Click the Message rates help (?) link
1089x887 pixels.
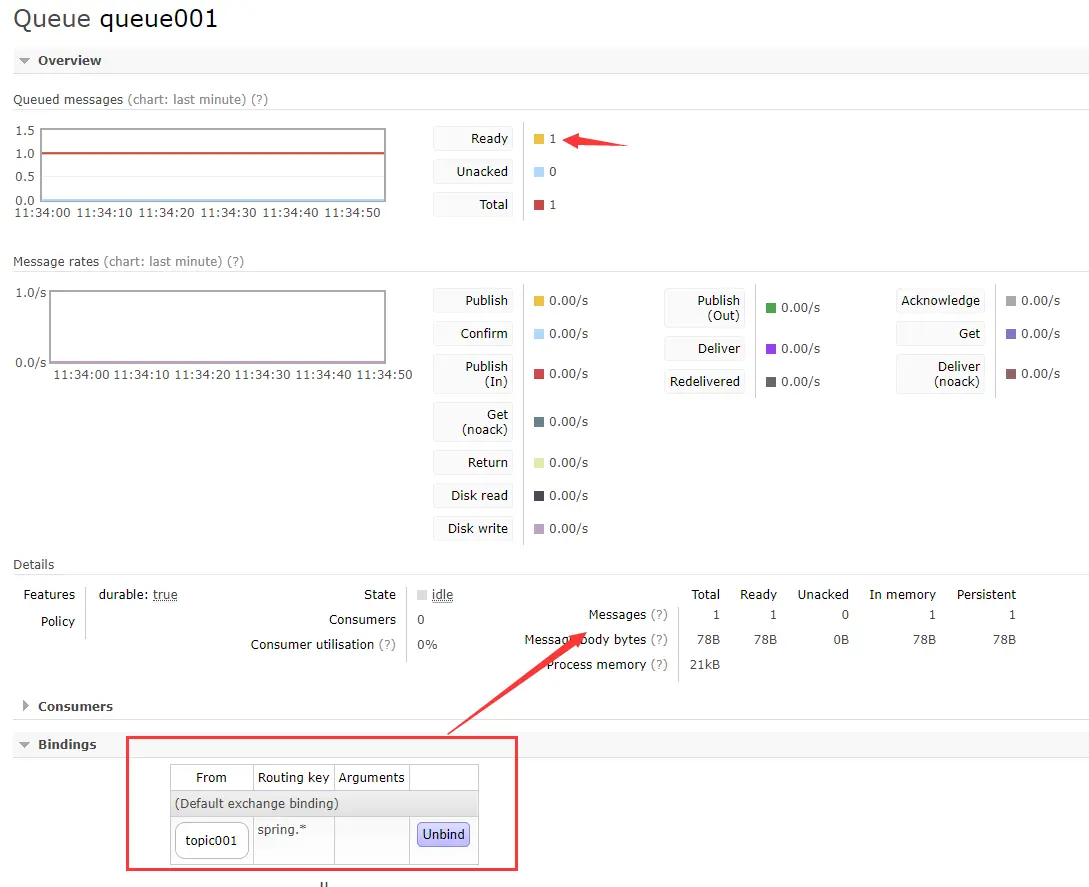pos(235,261)
